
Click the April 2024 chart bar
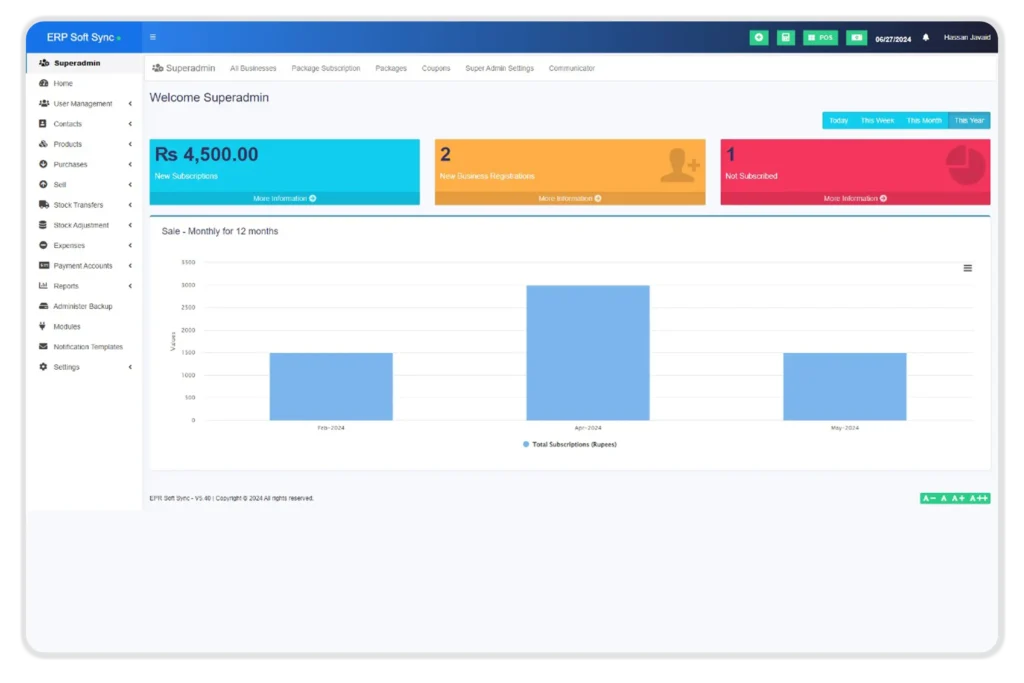pyautogui.click(x=588, y=352)
